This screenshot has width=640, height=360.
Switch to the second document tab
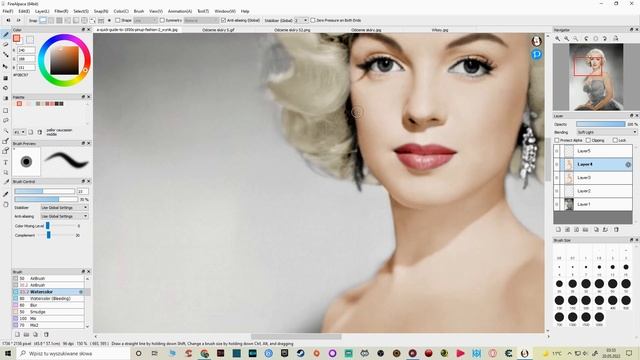click(x=218, y=30)
